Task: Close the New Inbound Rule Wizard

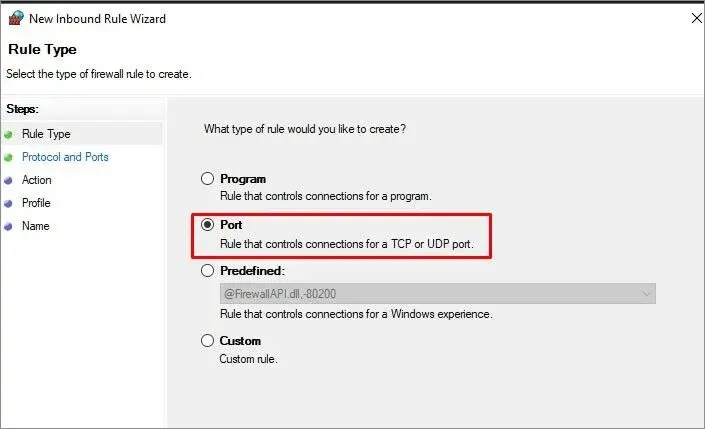Action: click(x=696, y=18)
